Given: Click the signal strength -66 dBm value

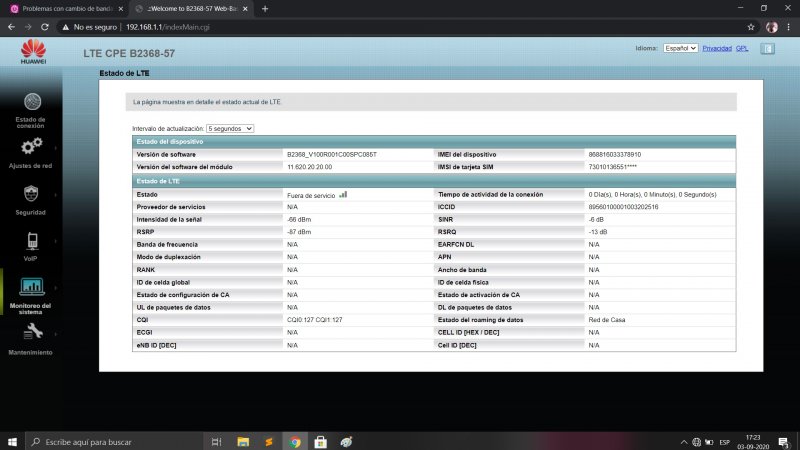Looking at the screenshot, I should [x=299, y=219].
